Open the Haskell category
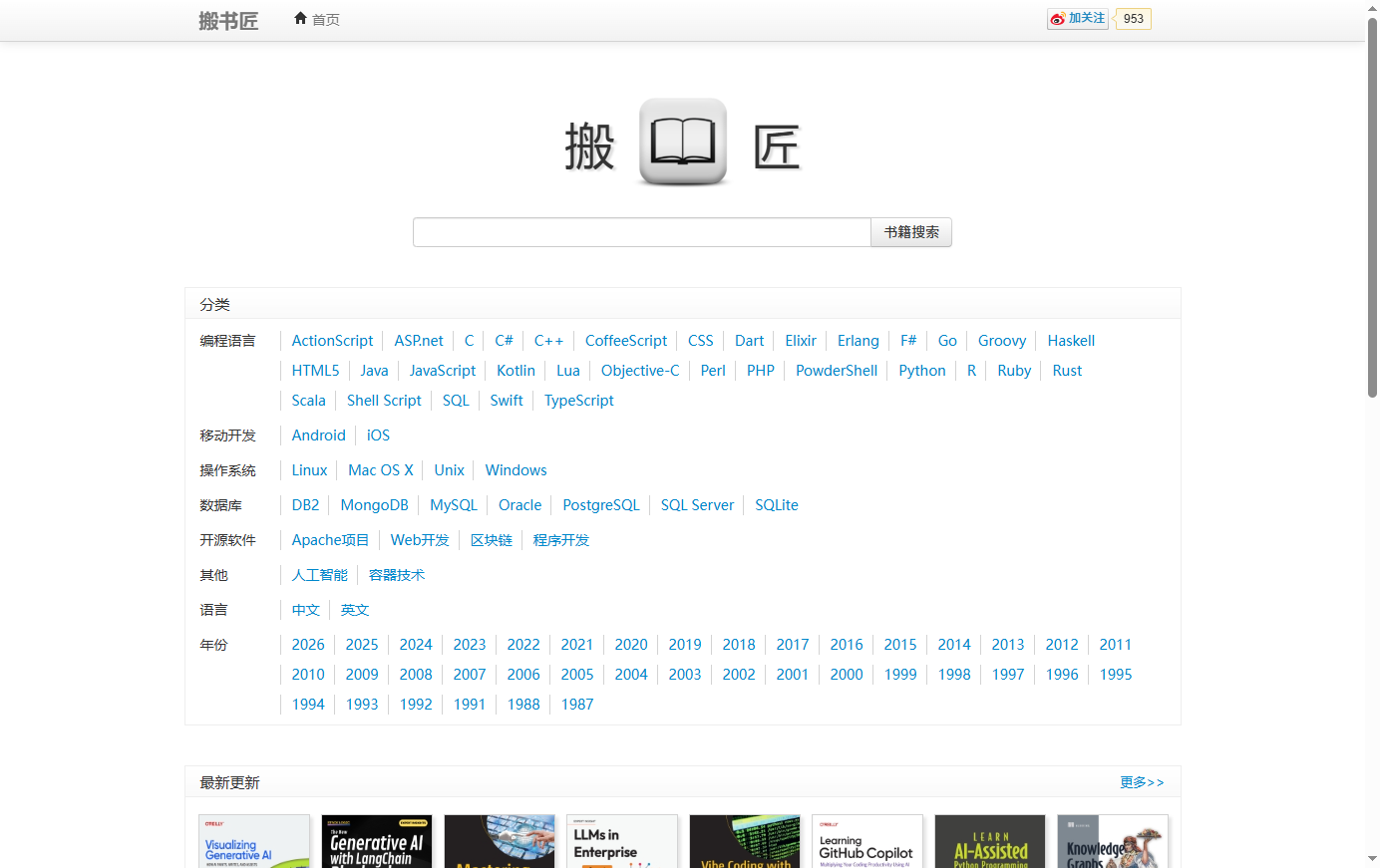1380x868 pixels. pyautogui.click(x=1071, y=341)
